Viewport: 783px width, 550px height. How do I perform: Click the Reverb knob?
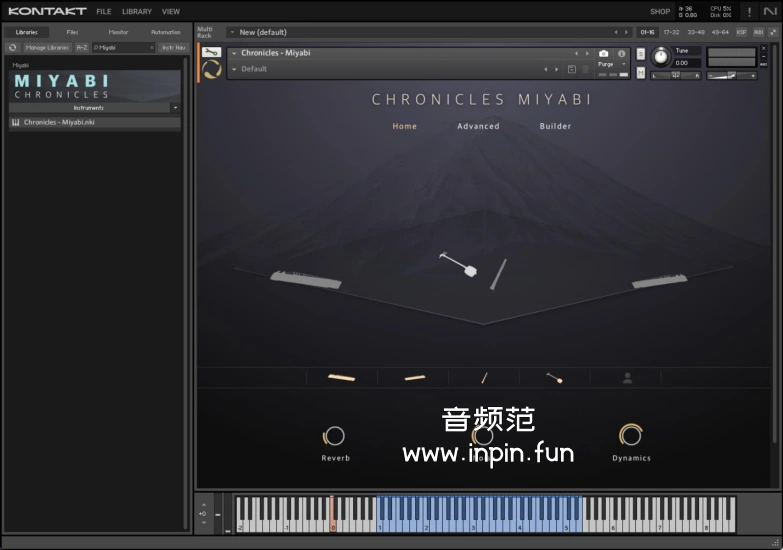click(x=334, y=436)
